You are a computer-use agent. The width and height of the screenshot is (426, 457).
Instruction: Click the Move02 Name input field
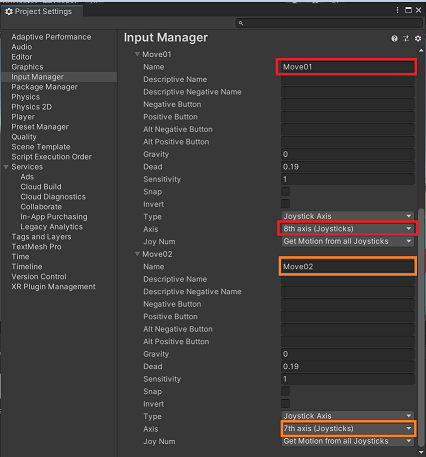(348, 267)
